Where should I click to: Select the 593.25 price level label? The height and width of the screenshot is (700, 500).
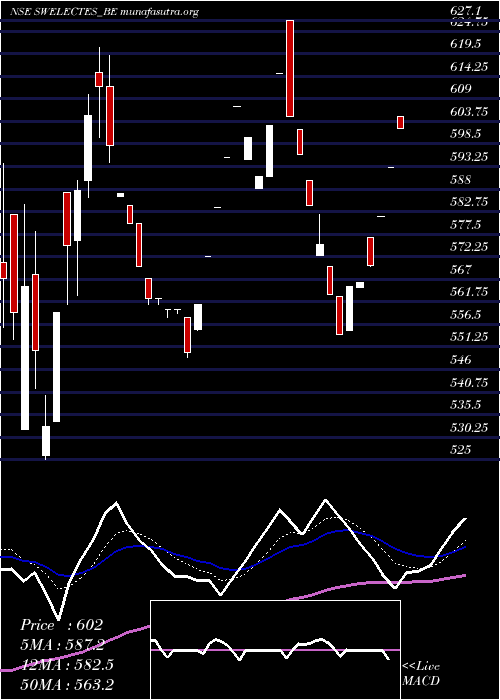coord(469,157)
